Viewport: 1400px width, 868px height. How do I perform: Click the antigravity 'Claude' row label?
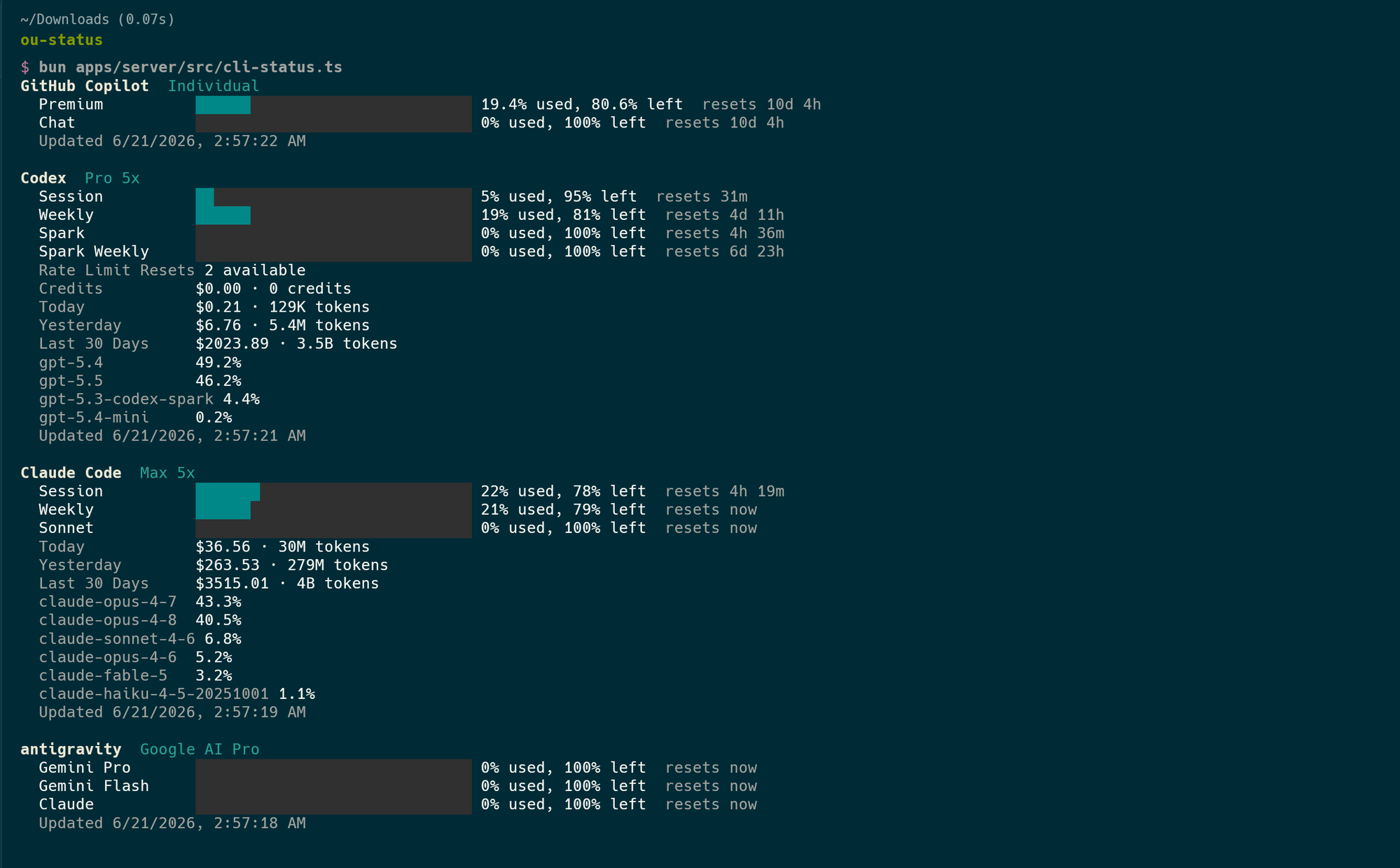[x=66, y=804]
